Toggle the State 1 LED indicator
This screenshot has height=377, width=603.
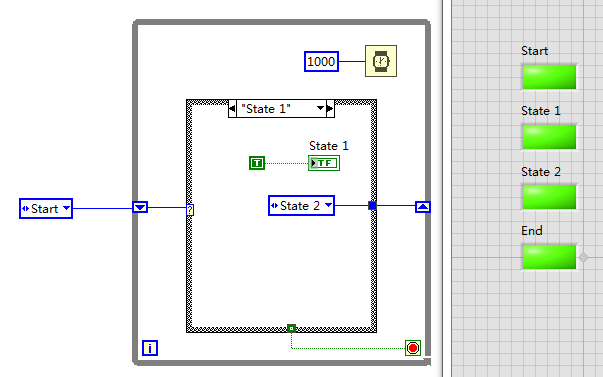[x=549, y=137]
